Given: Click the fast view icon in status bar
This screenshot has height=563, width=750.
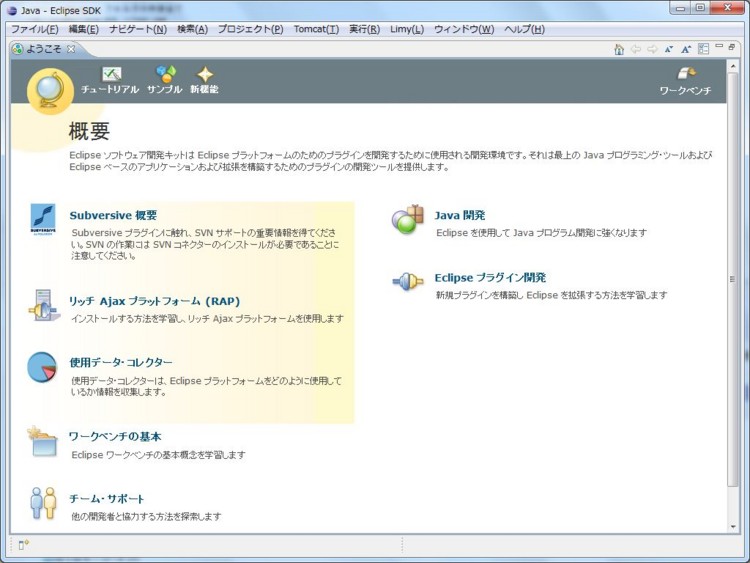Looking at the screenshot, I should click(23, 544).
